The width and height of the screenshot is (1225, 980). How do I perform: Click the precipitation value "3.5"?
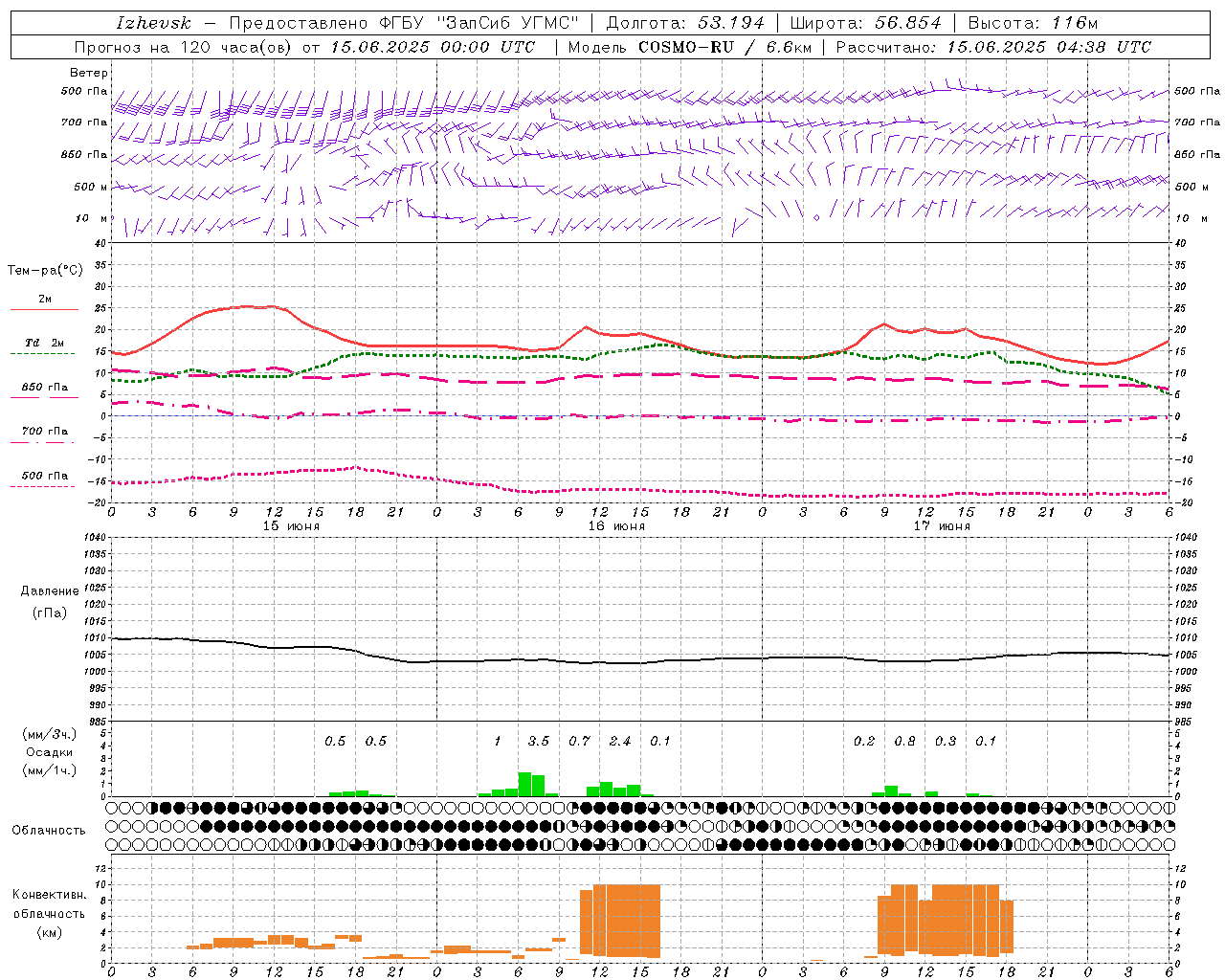pyautogui.click(x=539, y=742)
